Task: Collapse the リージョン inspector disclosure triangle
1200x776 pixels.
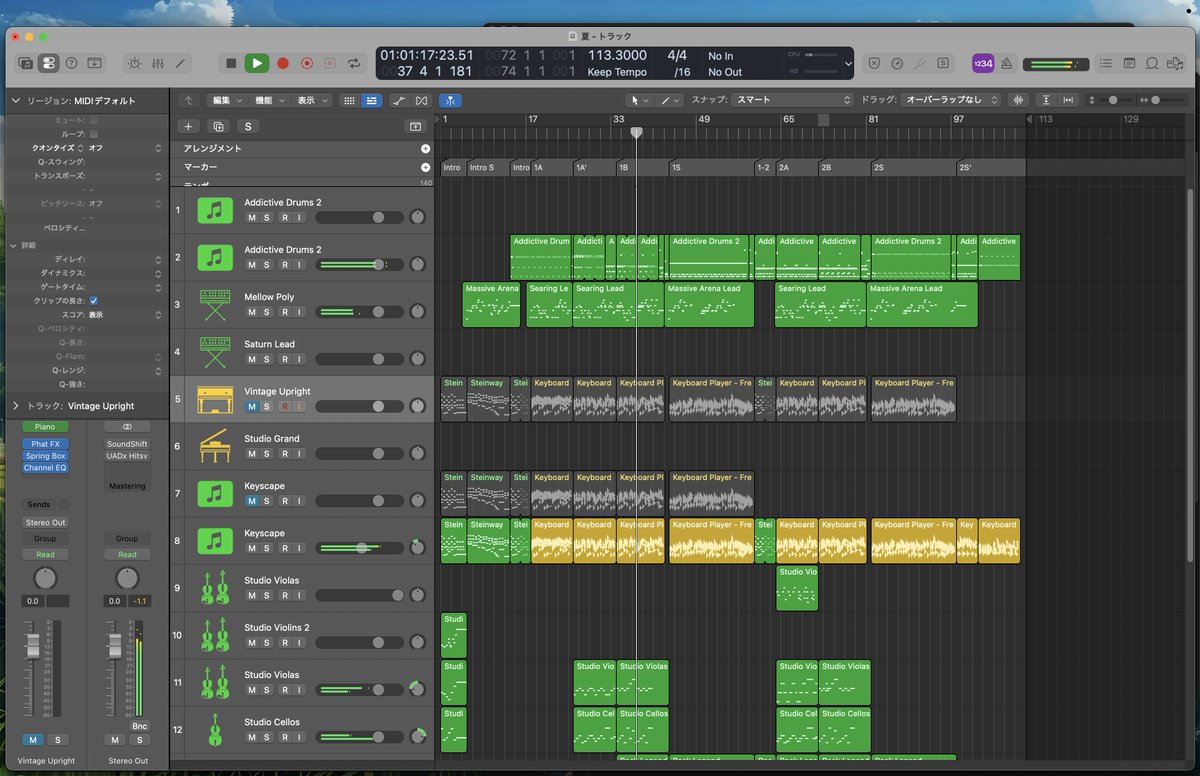Action: point(15,101)
